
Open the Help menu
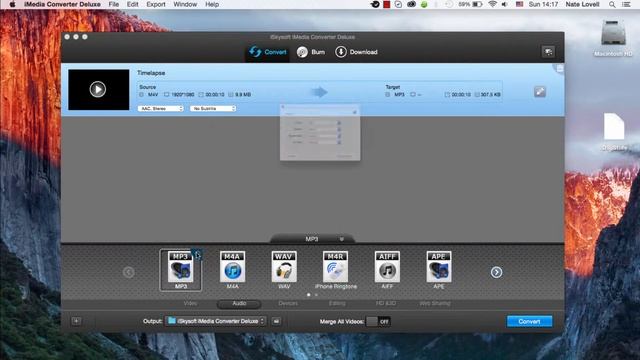(x=212, y=4)
